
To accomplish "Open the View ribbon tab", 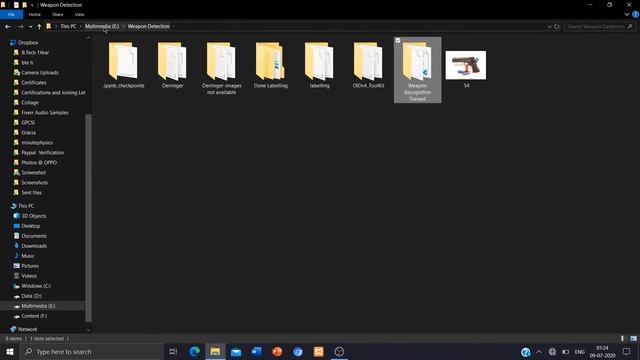I will pyautogui.click(x=79, y=14).
